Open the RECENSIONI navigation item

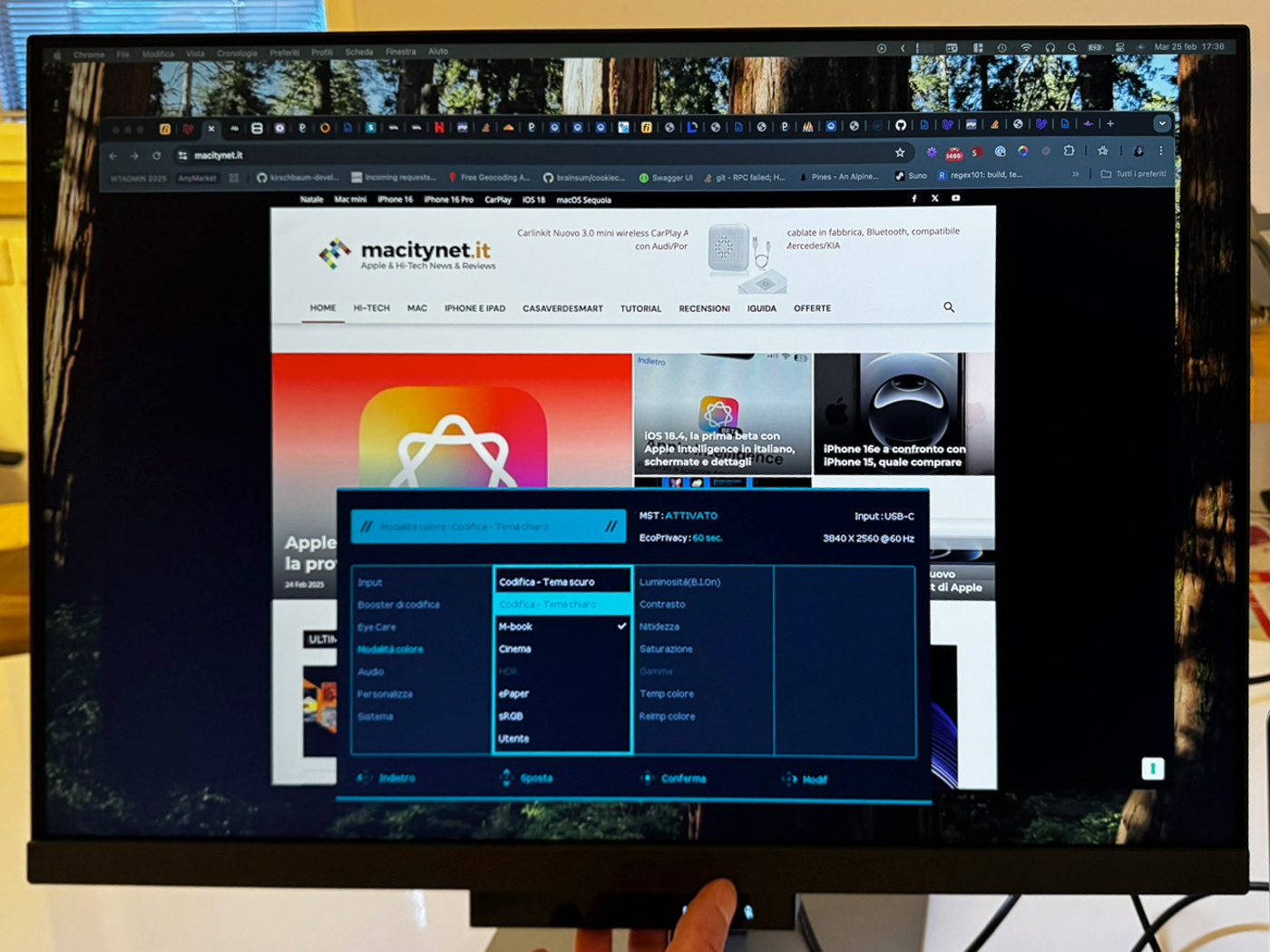tap(704, 309)
